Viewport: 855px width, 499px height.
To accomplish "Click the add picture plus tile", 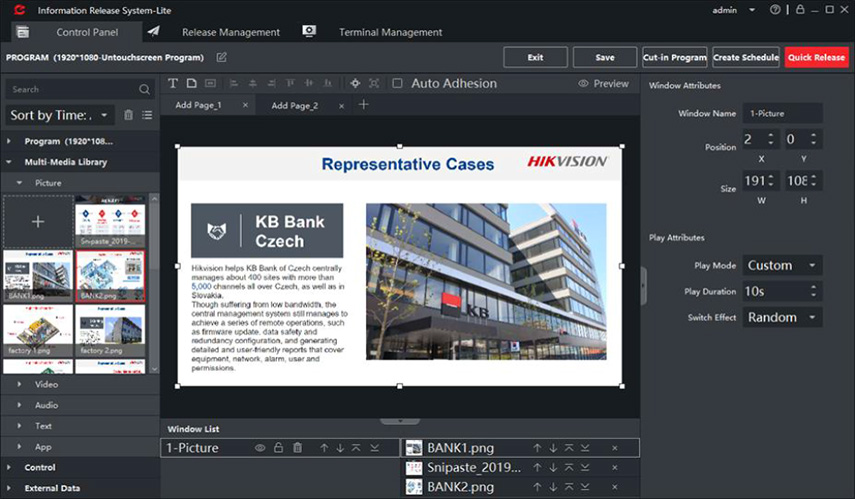I will point(38,222).
